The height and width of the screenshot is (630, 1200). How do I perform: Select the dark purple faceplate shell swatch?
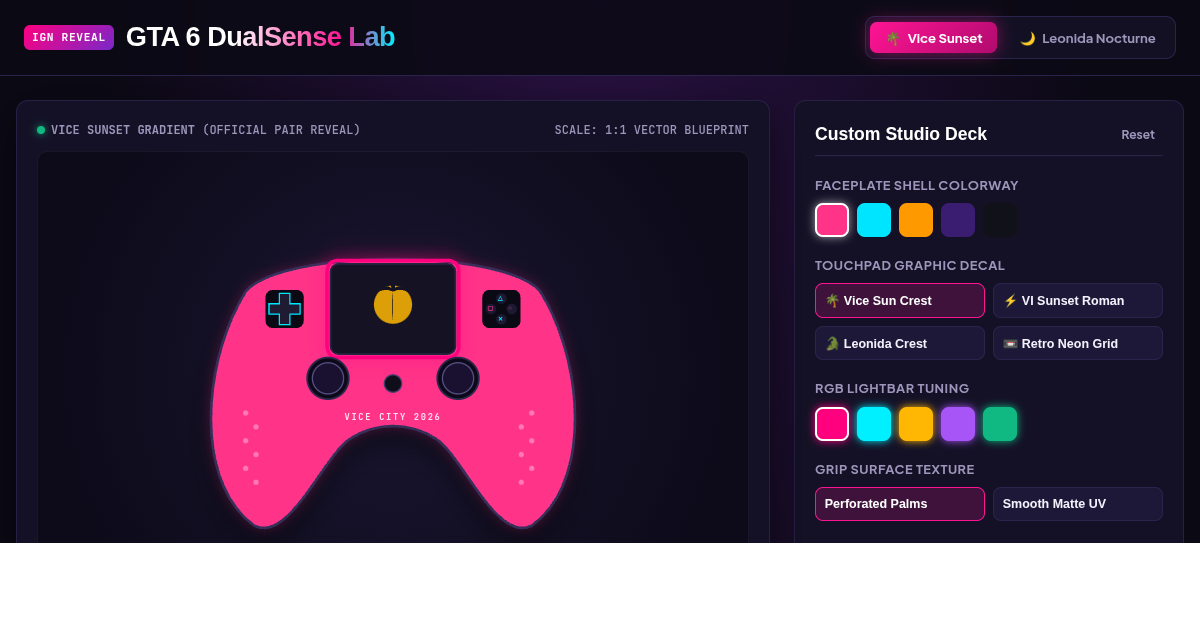pos(958,220)
